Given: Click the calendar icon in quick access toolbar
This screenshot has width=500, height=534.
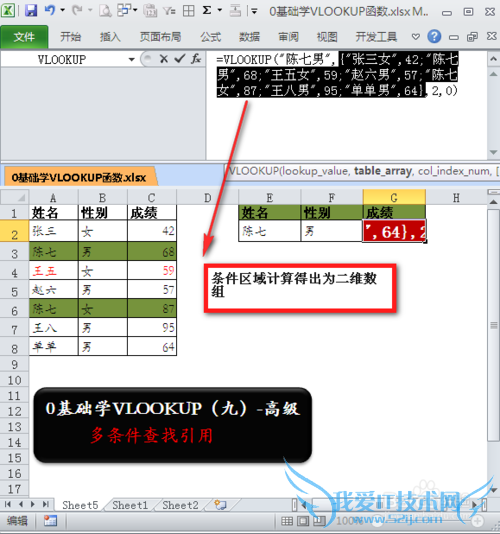Looking at the screenshot, I should 150,11.
